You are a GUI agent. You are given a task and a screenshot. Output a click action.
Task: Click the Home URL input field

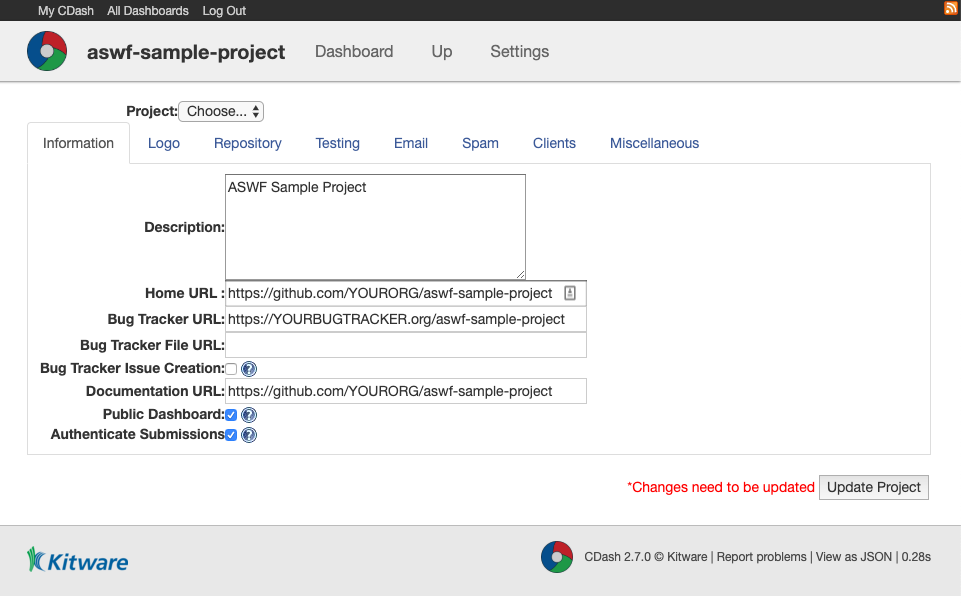click(406, 294)
